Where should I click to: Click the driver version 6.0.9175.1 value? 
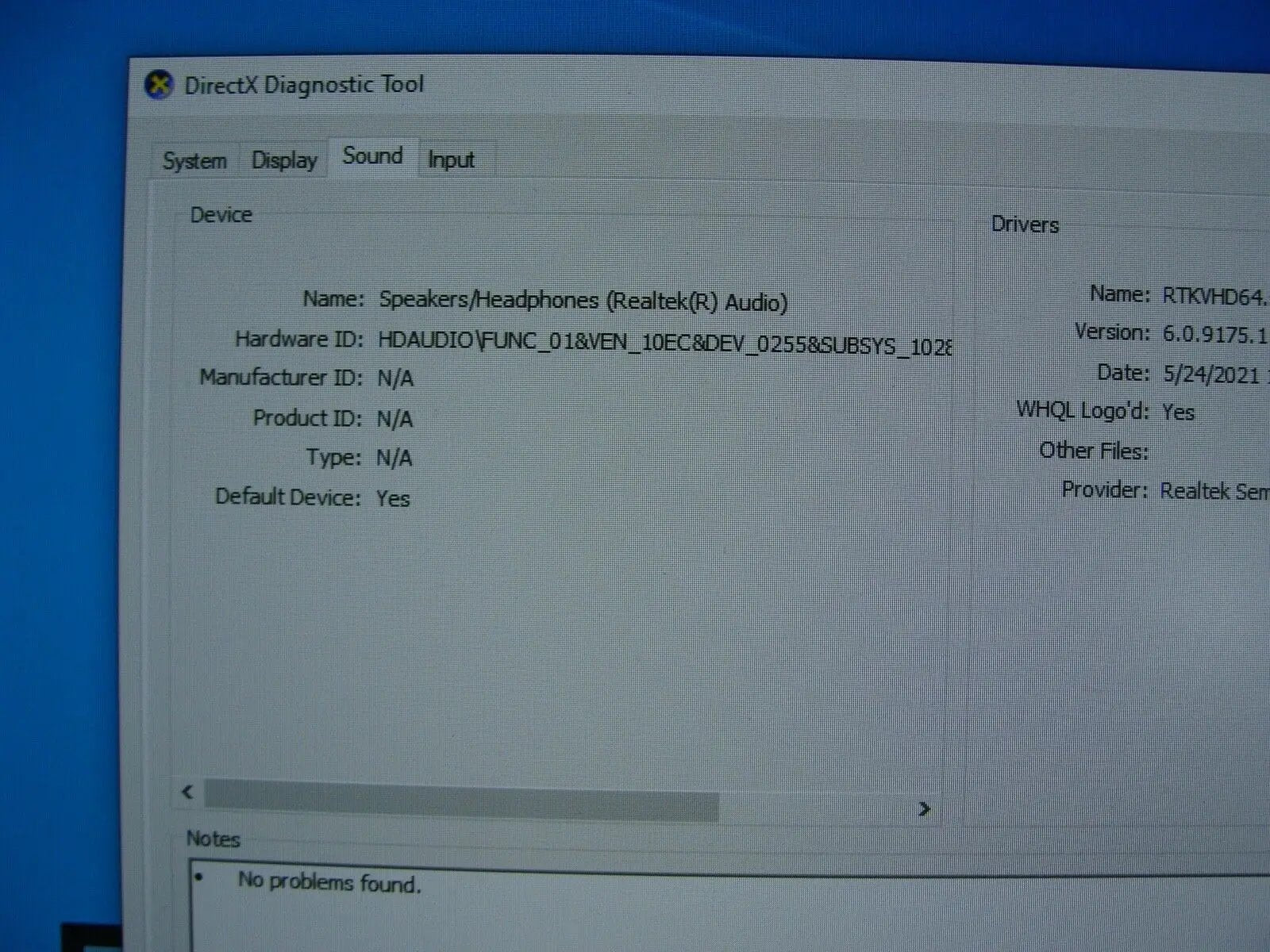[1214, 335]
